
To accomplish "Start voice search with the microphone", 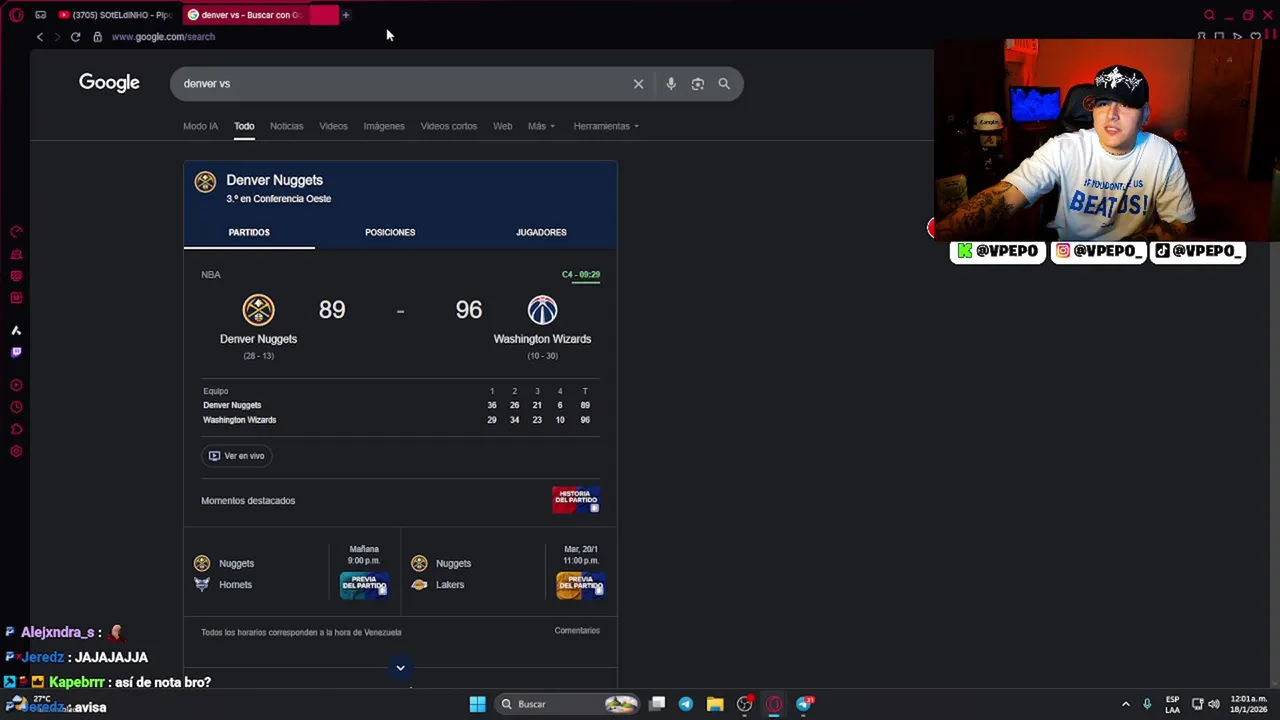I will pyautogui.click(x=671, y=84).
